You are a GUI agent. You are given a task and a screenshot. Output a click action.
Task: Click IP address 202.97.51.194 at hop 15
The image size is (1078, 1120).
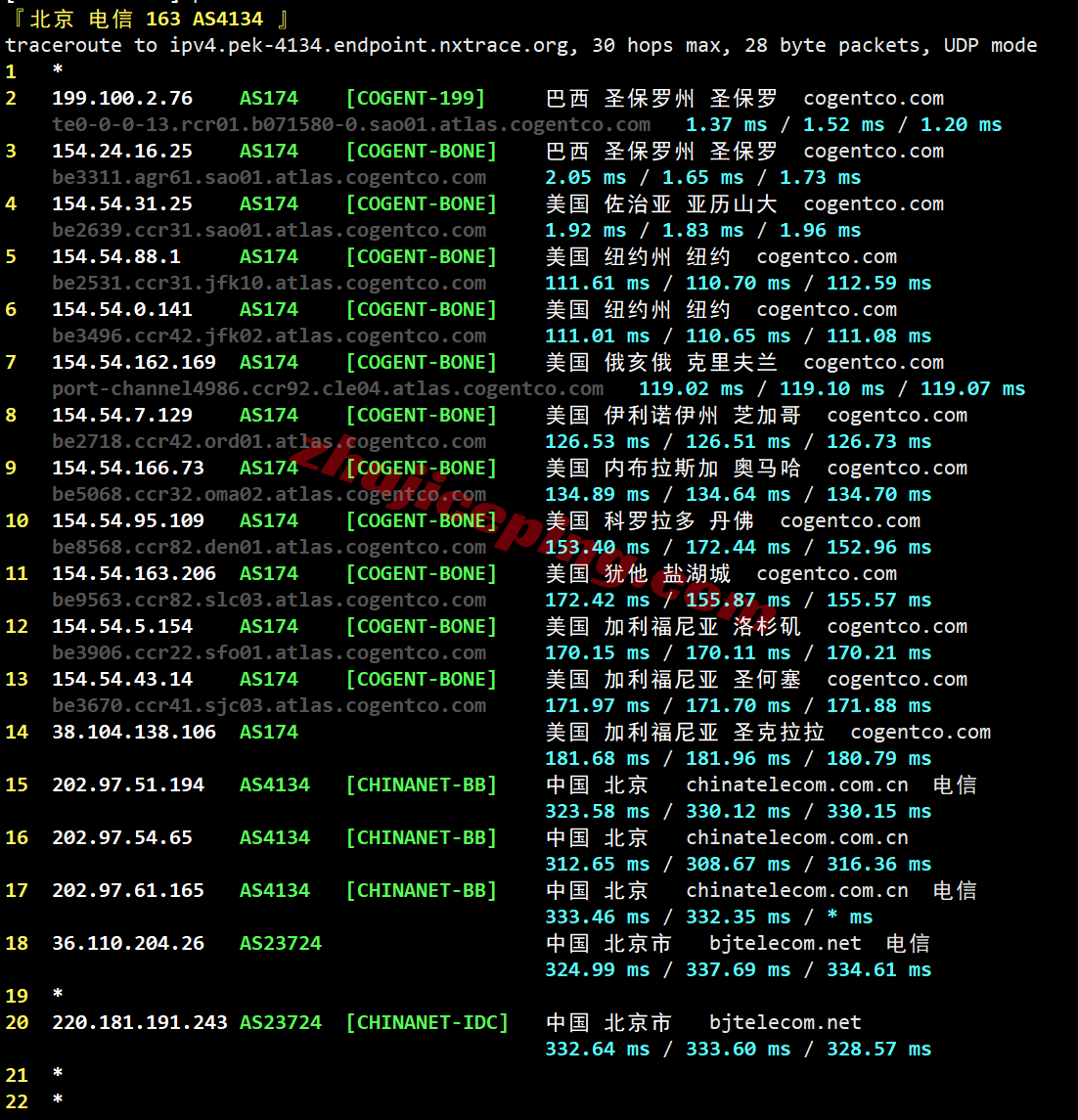128,784
